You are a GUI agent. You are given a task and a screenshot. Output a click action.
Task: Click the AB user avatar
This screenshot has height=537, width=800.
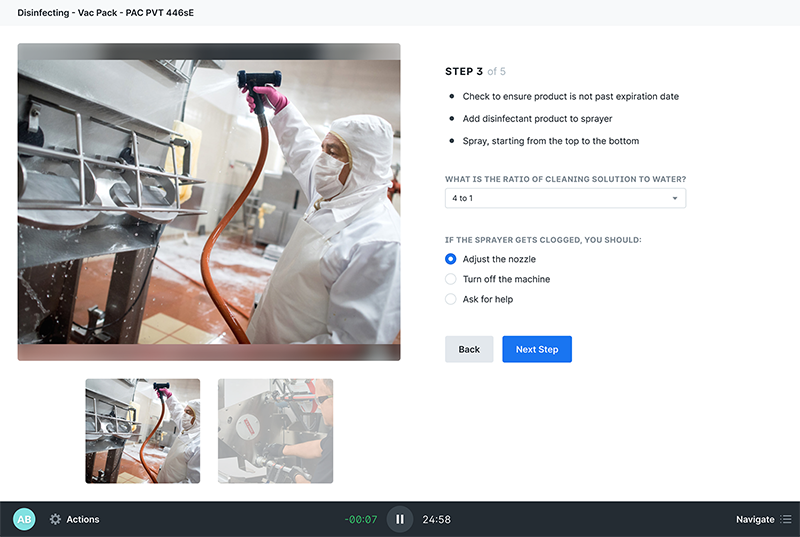tap(24, 519)
